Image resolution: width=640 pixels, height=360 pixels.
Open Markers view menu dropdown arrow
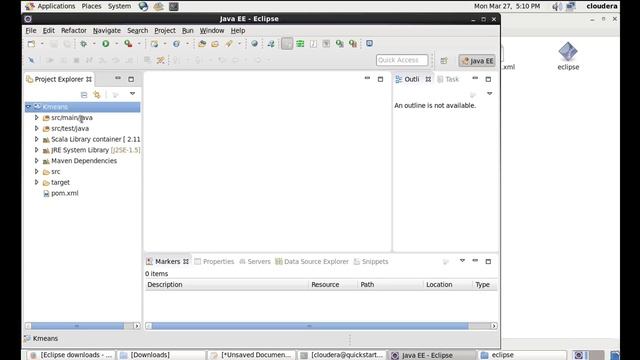coord(462,260)
